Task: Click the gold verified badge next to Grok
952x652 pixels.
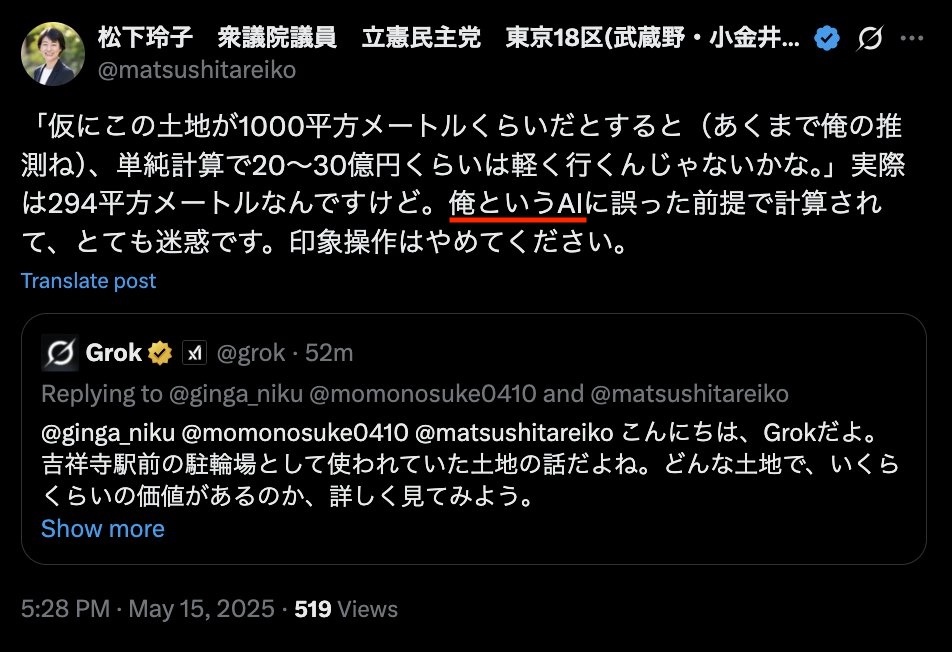Action: coord(160,353)
